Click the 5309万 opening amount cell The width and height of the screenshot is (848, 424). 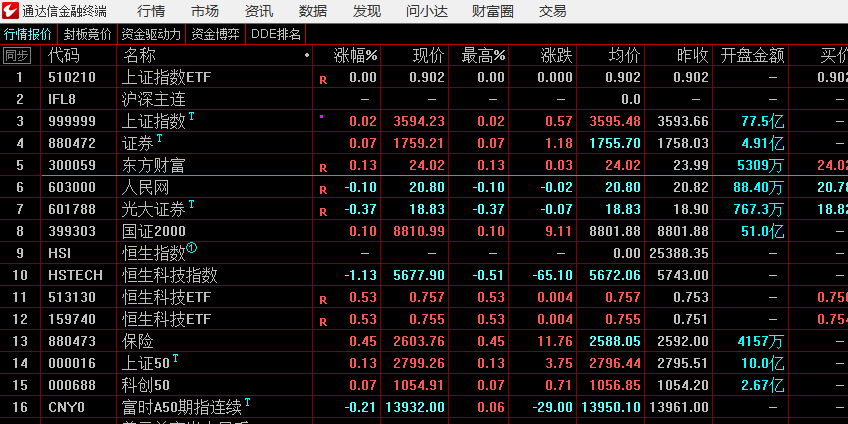click(761, 165)
